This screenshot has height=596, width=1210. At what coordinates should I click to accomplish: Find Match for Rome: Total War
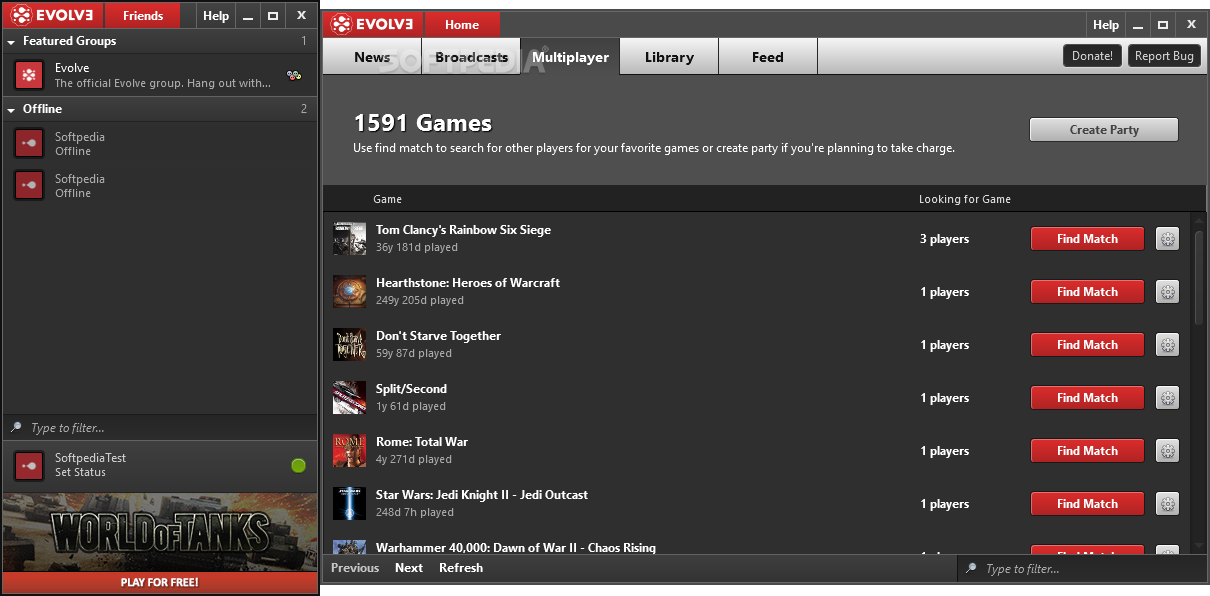coord(1087,451)
